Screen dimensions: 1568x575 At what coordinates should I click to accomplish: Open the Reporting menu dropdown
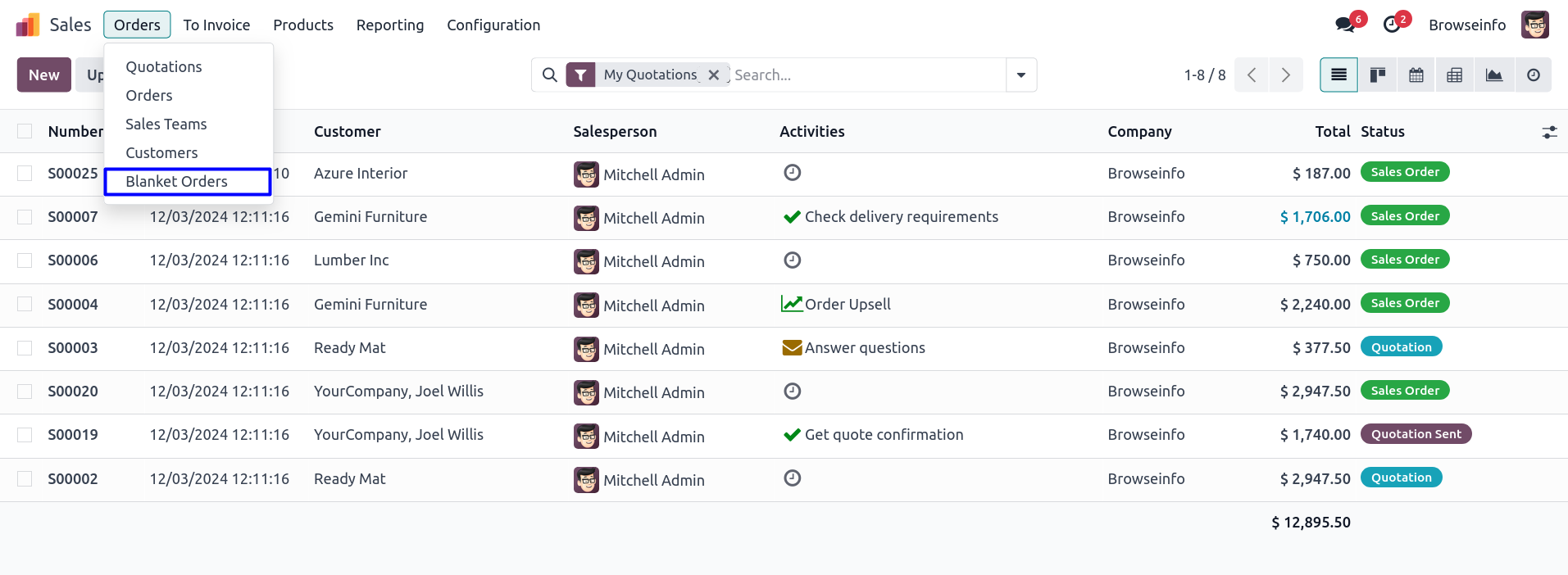pos(390,25)
